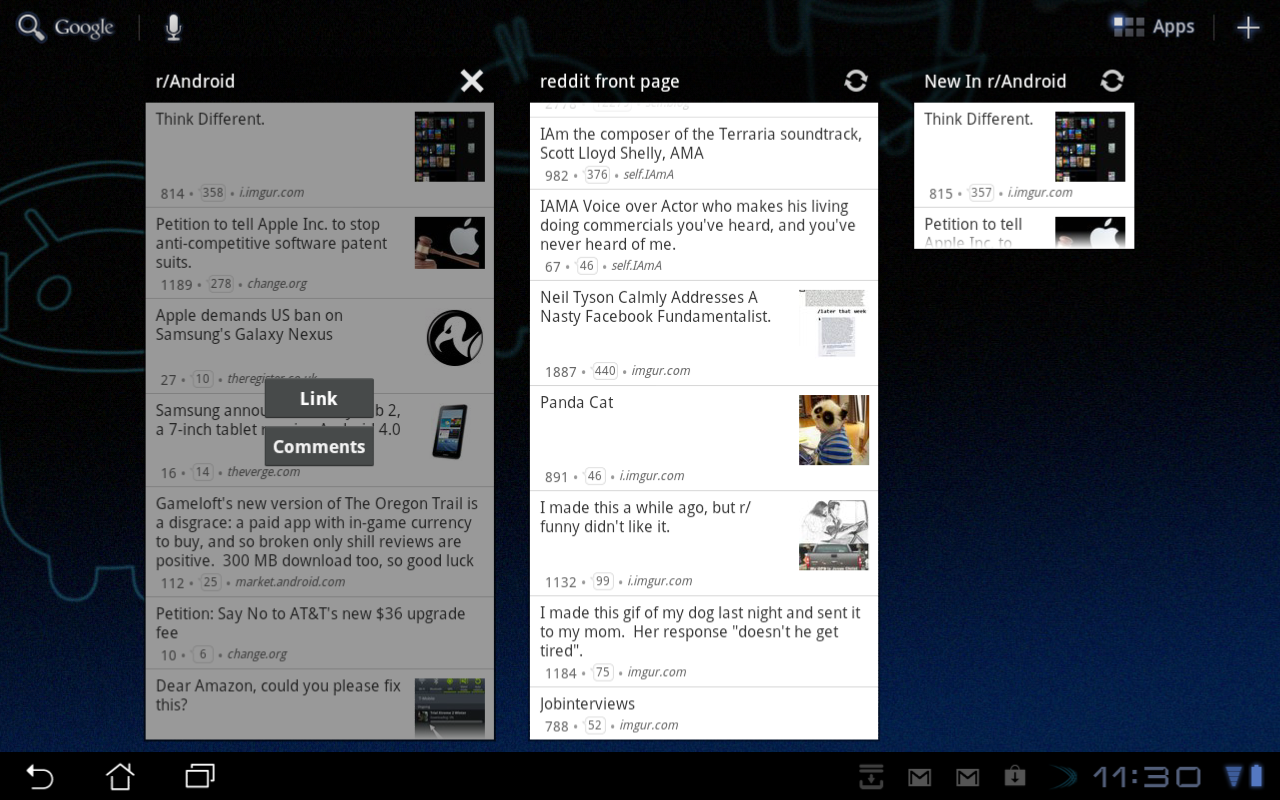1280x800 pixels.
Task: Refresh the reddit front page column
Action: tap(855, 81)
